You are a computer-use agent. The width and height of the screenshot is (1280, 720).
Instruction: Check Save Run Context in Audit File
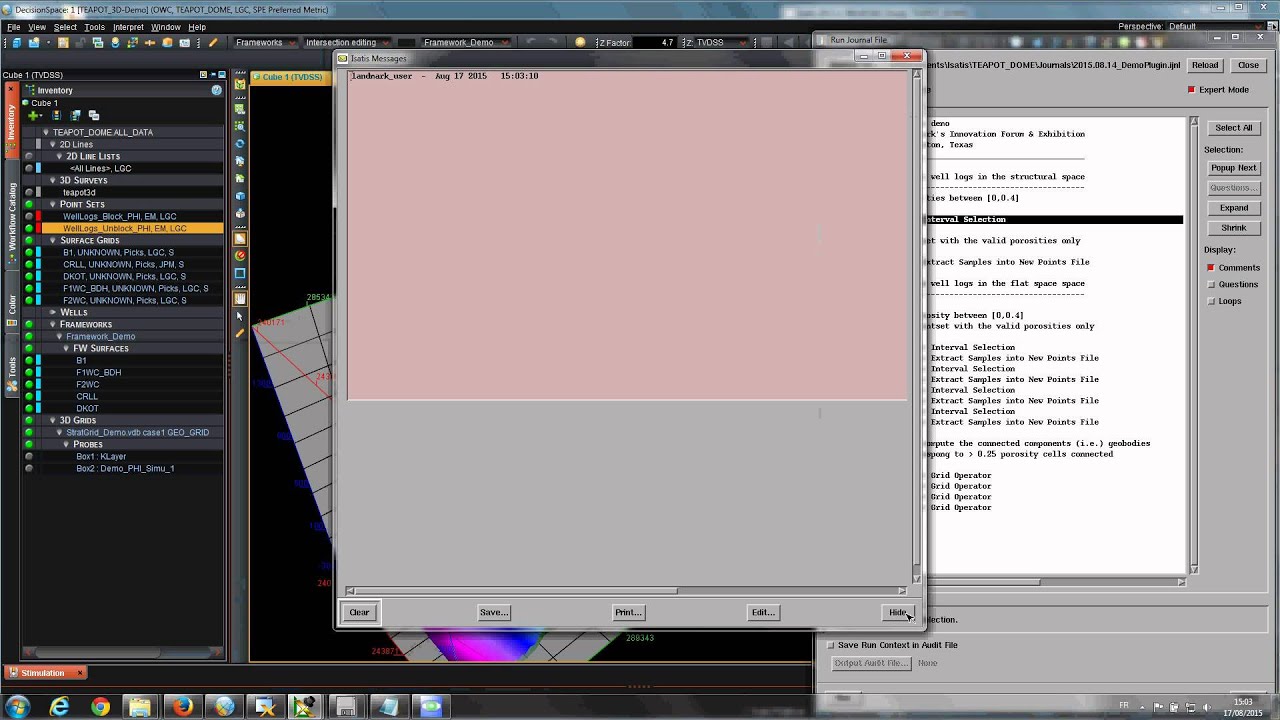[x=830, y=645]
